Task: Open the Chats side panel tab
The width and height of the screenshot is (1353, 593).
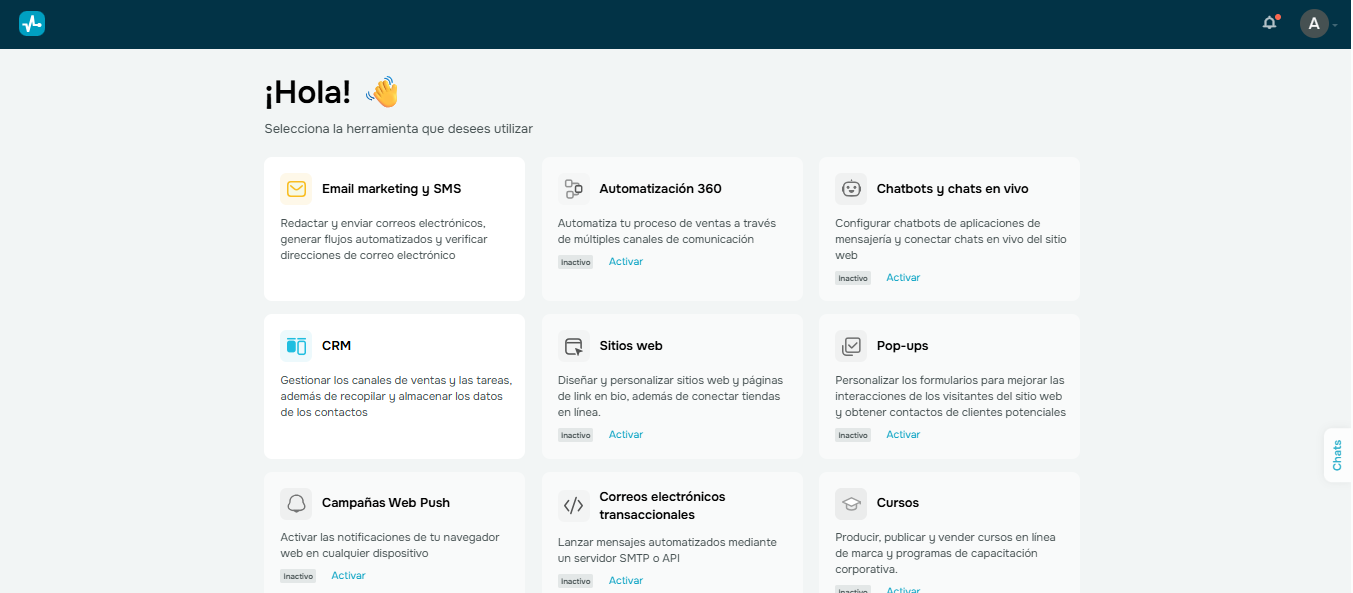Action: (1337, 455)
